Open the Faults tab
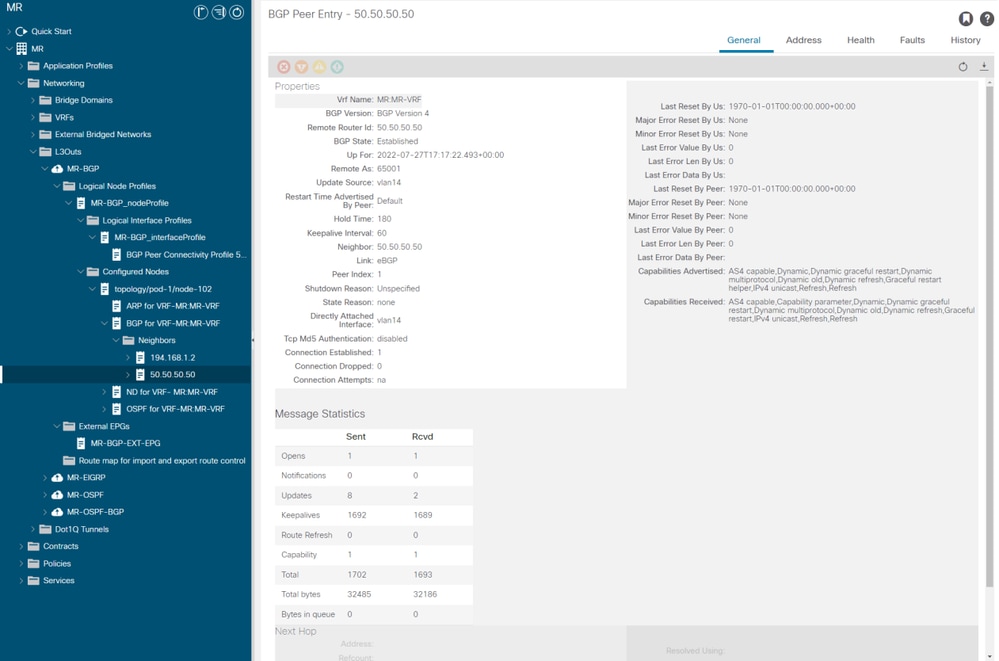Image resolution: width=999 pixels, height=661 pixels. [x=912, y=40]
